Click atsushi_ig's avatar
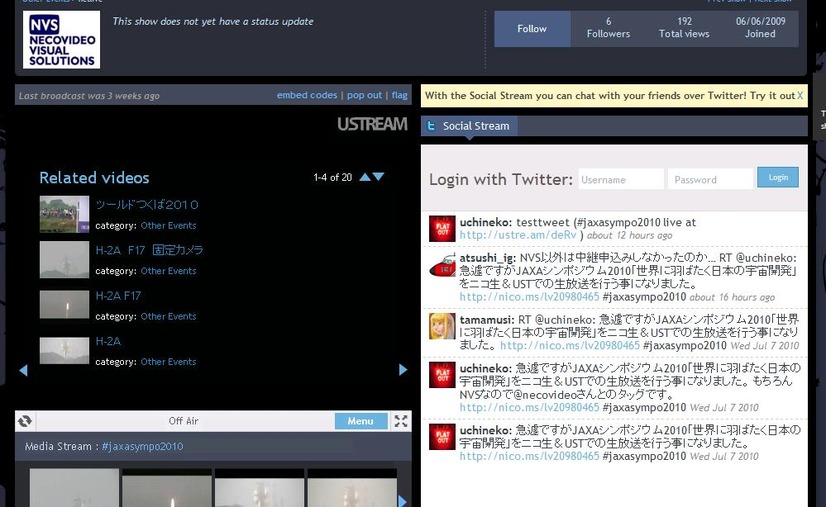This screenshot has width=826, height=507. 442,265
